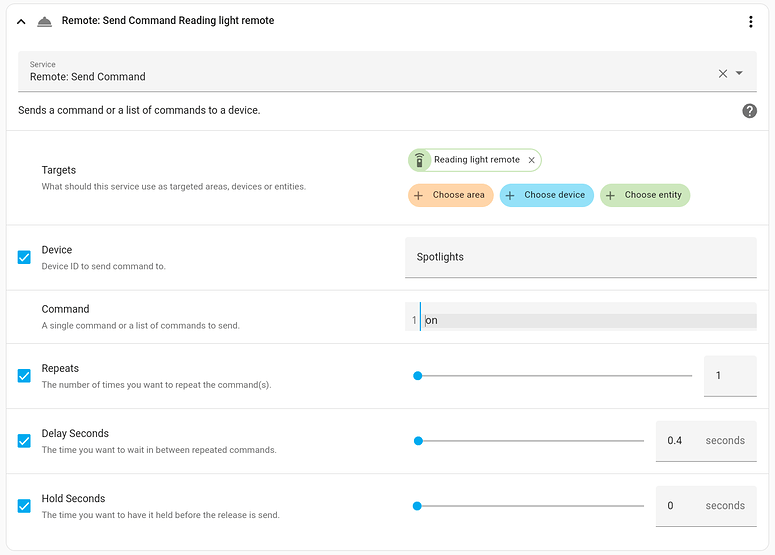
Task: Click plus icon on Choose area chip
Action: 419,195
